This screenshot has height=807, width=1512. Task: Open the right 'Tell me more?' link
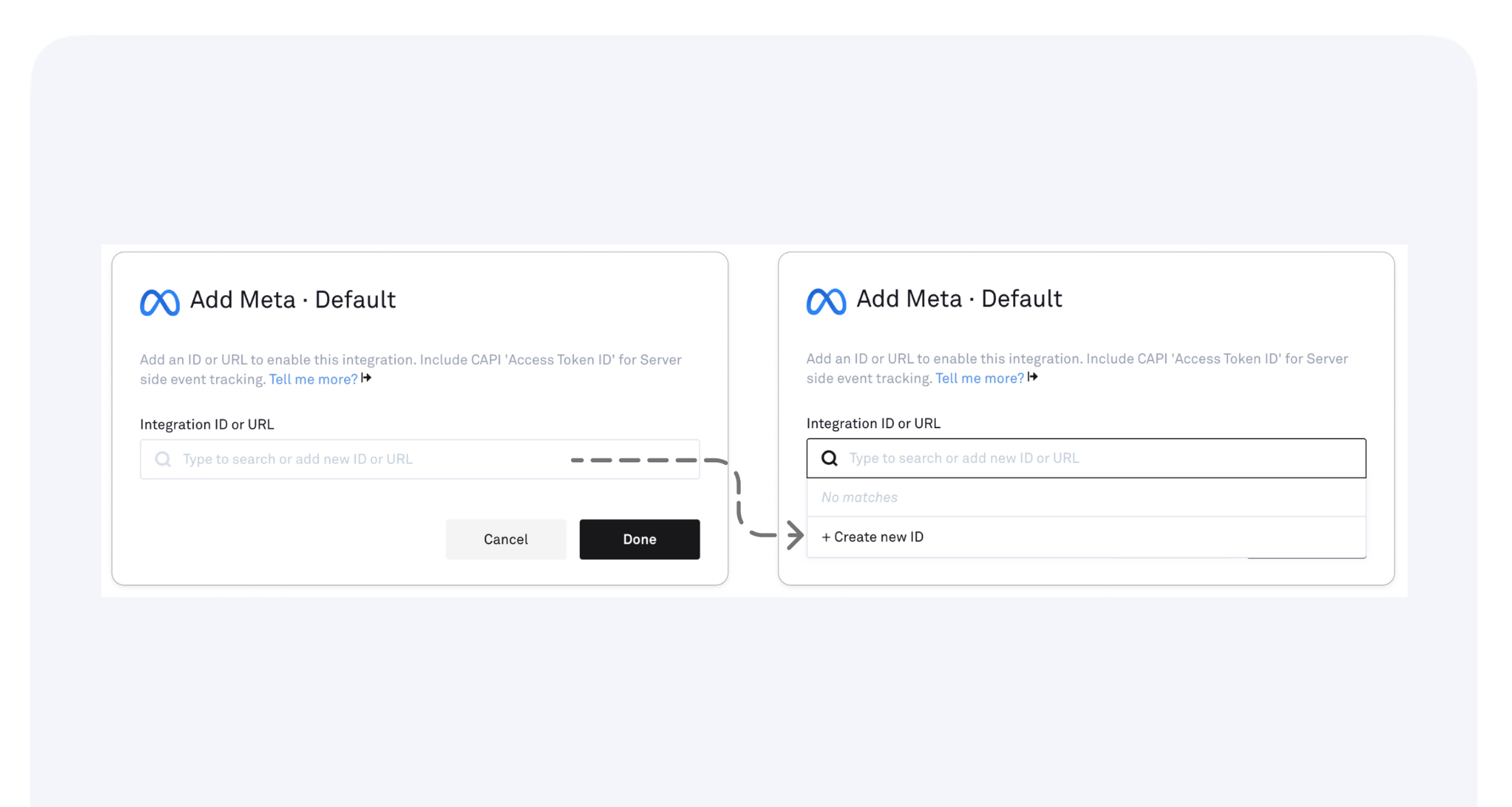point(979,377)
